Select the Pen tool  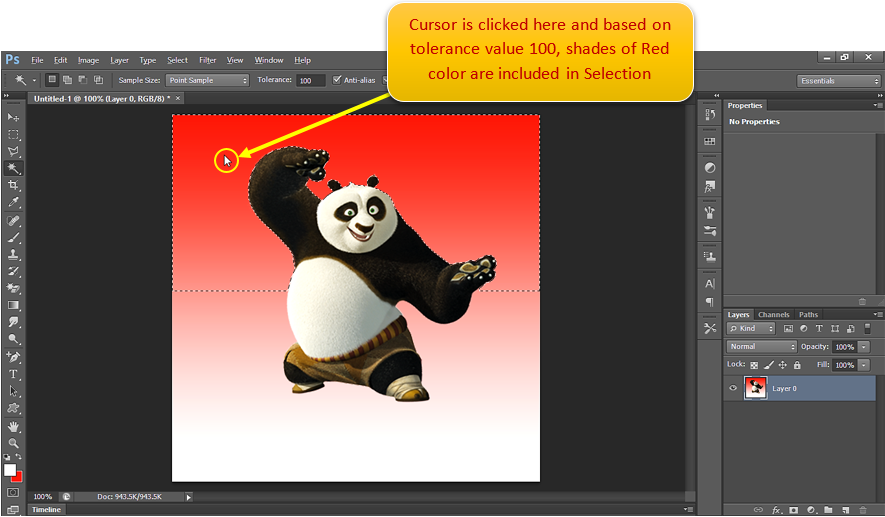13,357
